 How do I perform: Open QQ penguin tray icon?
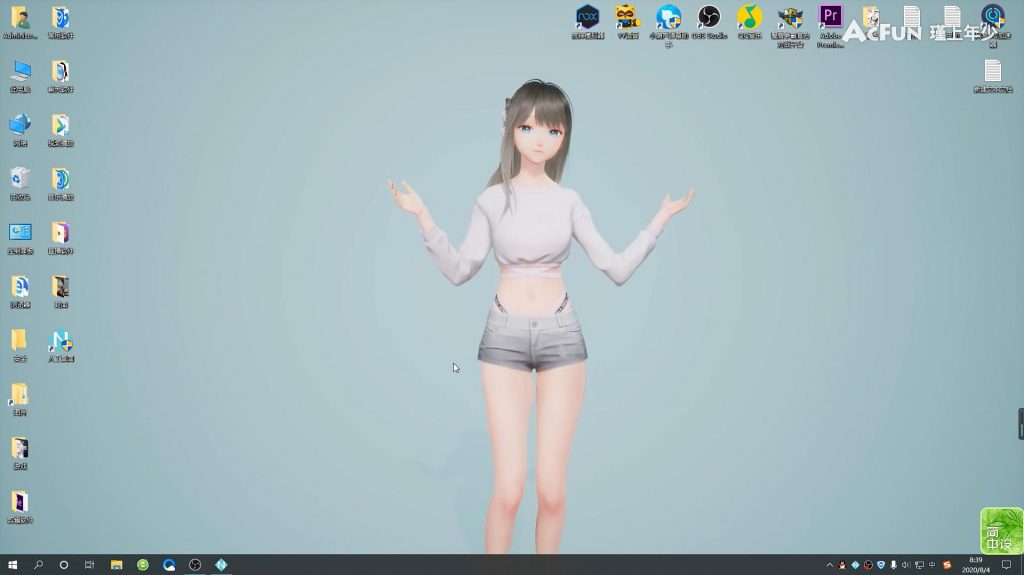click(x=842, y=565)
